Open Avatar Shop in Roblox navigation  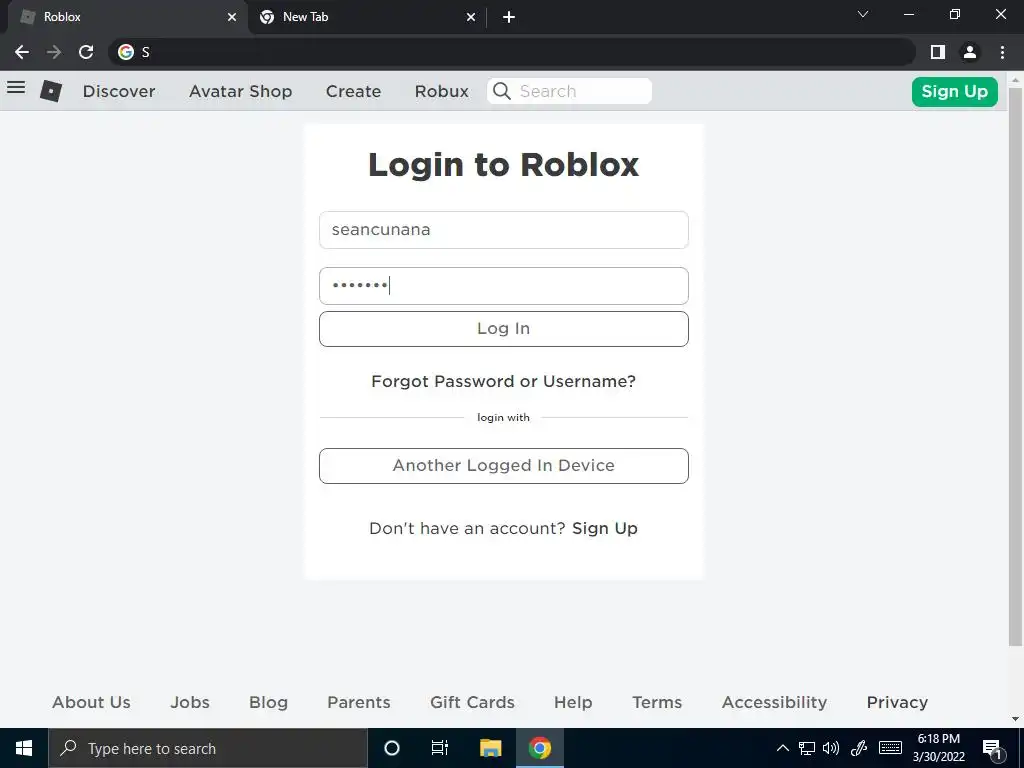point(240,91)
